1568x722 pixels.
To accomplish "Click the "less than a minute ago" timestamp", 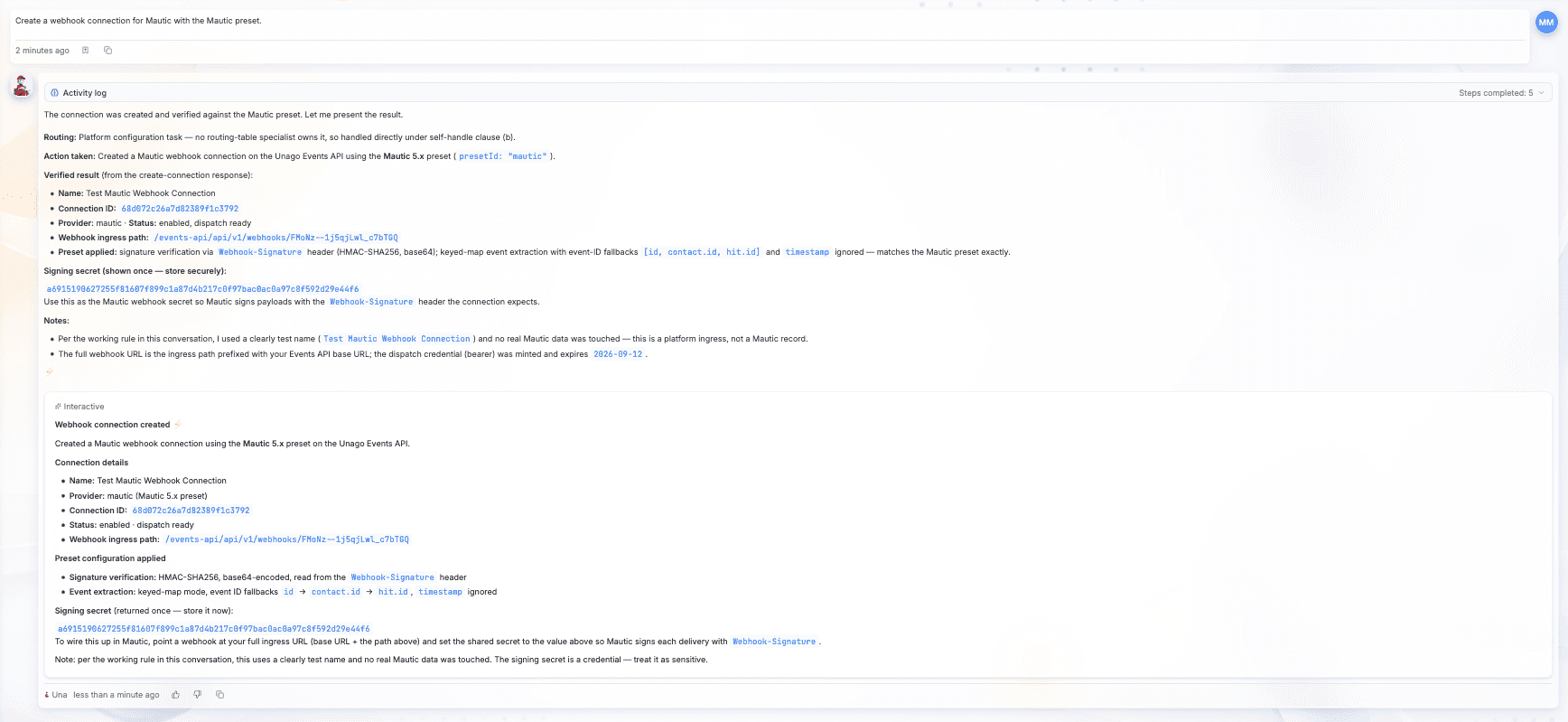I will (x=117, y=695).
